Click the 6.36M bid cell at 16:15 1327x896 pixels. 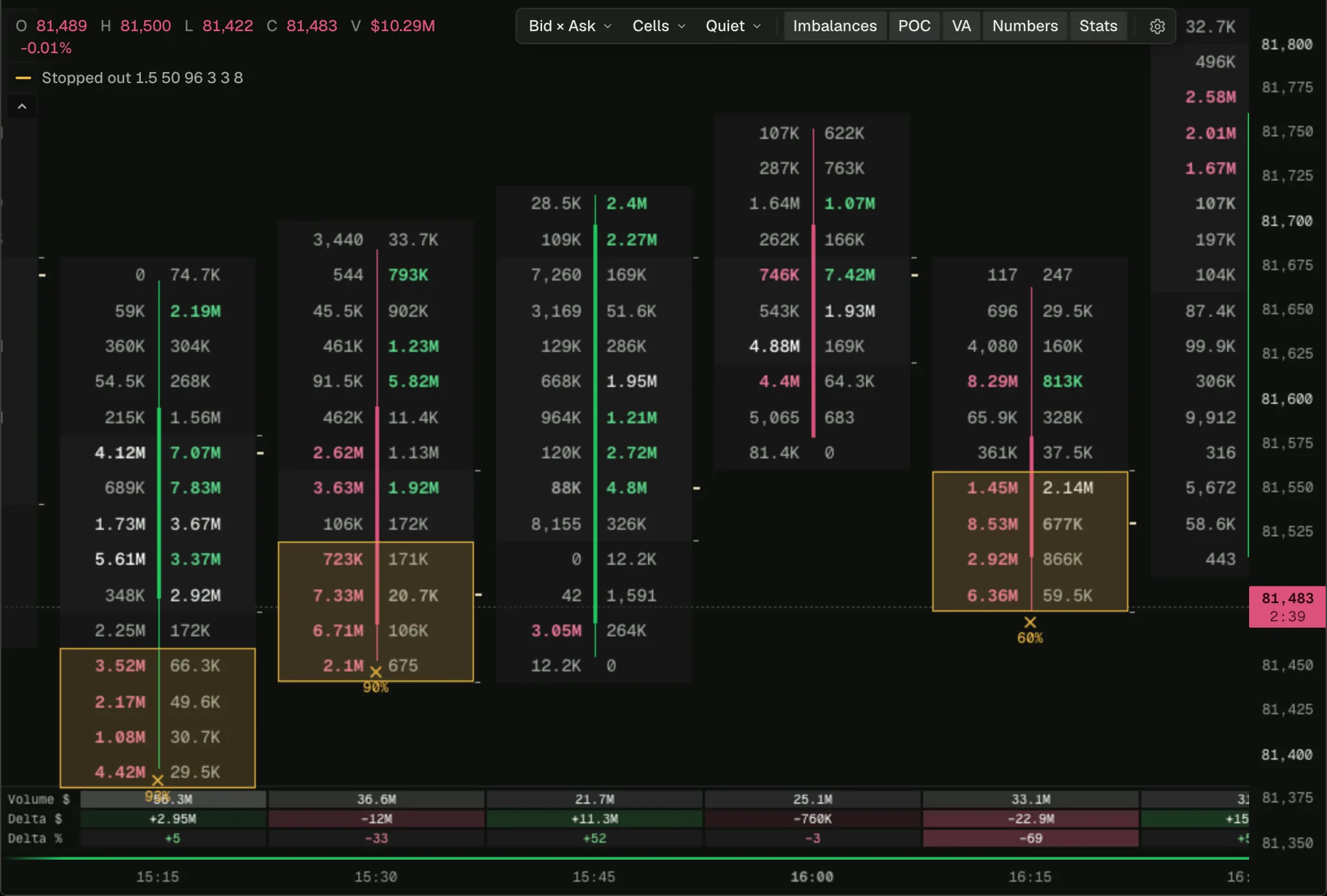click(992, 596)
